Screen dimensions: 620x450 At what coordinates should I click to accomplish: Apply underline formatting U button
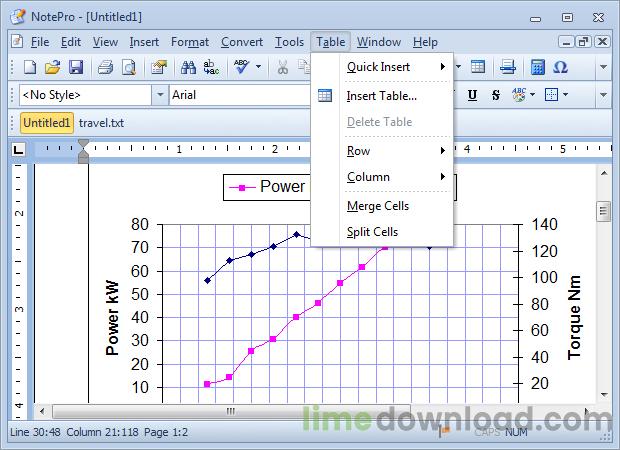point(472,95)
